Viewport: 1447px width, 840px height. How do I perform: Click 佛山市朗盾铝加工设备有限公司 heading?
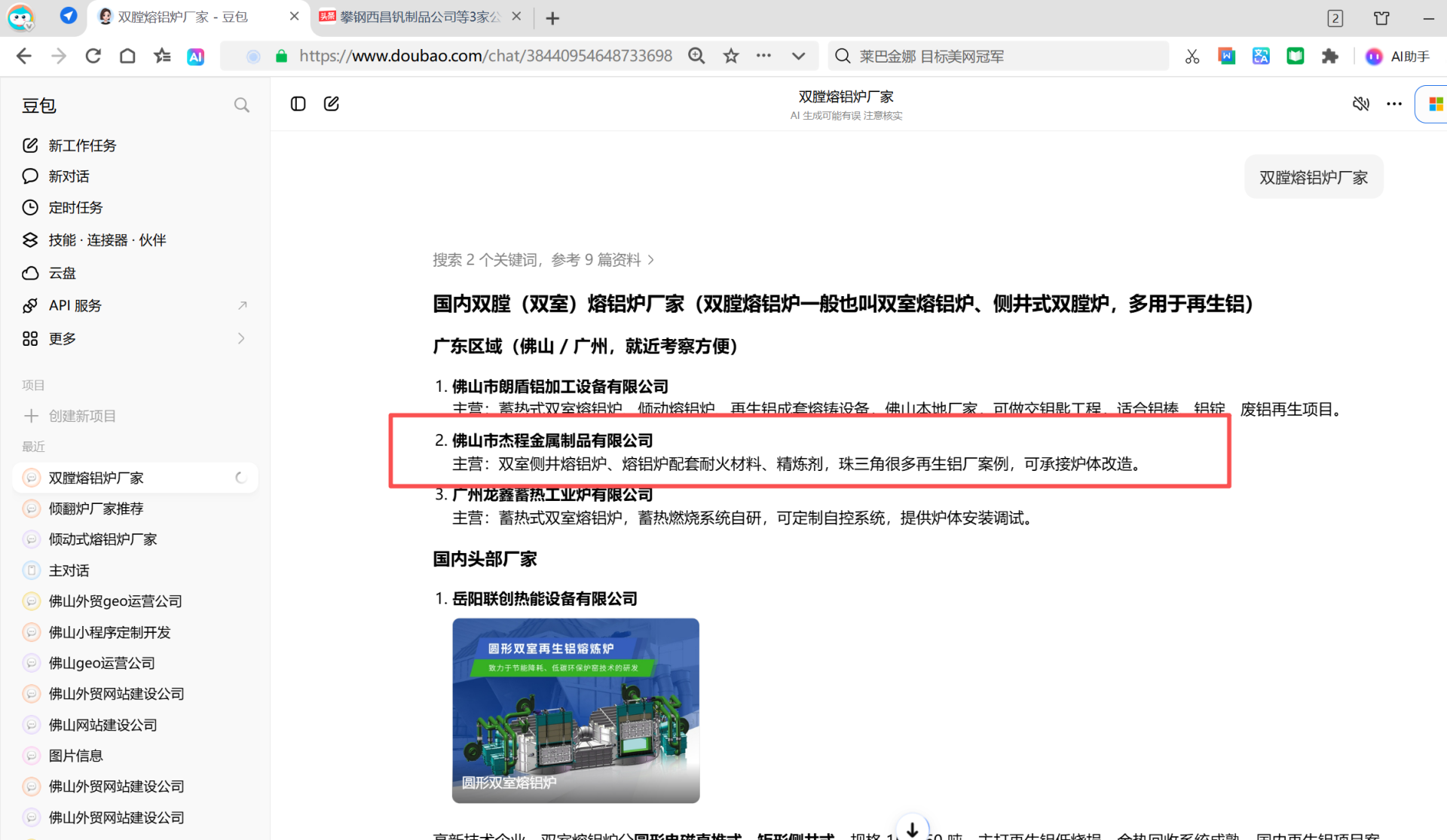point(560,386)
